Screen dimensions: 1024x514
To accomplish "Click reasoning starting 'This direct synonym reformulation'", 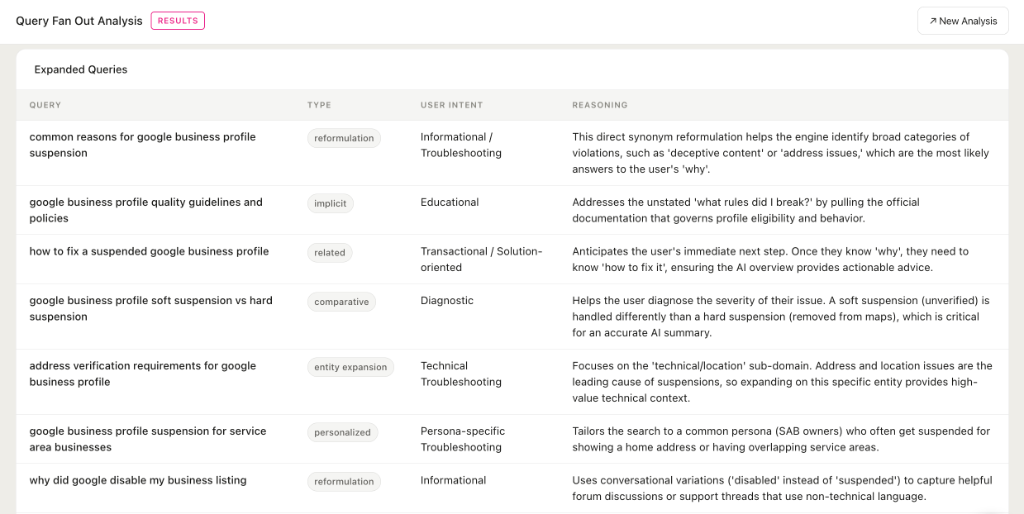I will coord(780,153).
